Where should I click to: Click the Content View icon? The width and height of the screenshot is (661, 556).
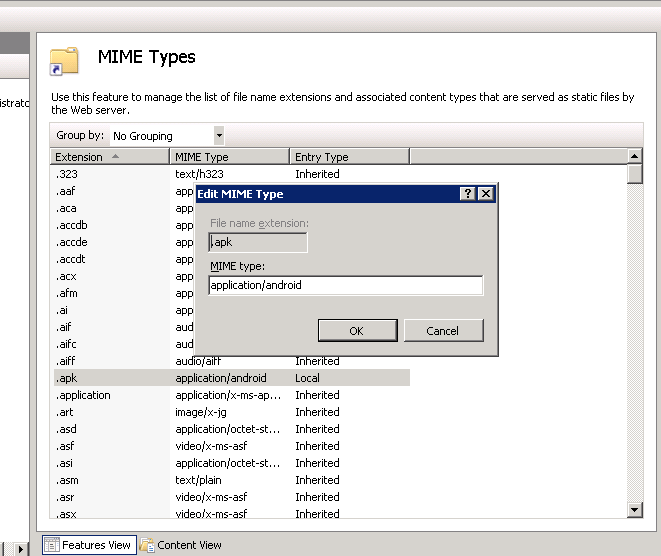click(x=148, y=545)
